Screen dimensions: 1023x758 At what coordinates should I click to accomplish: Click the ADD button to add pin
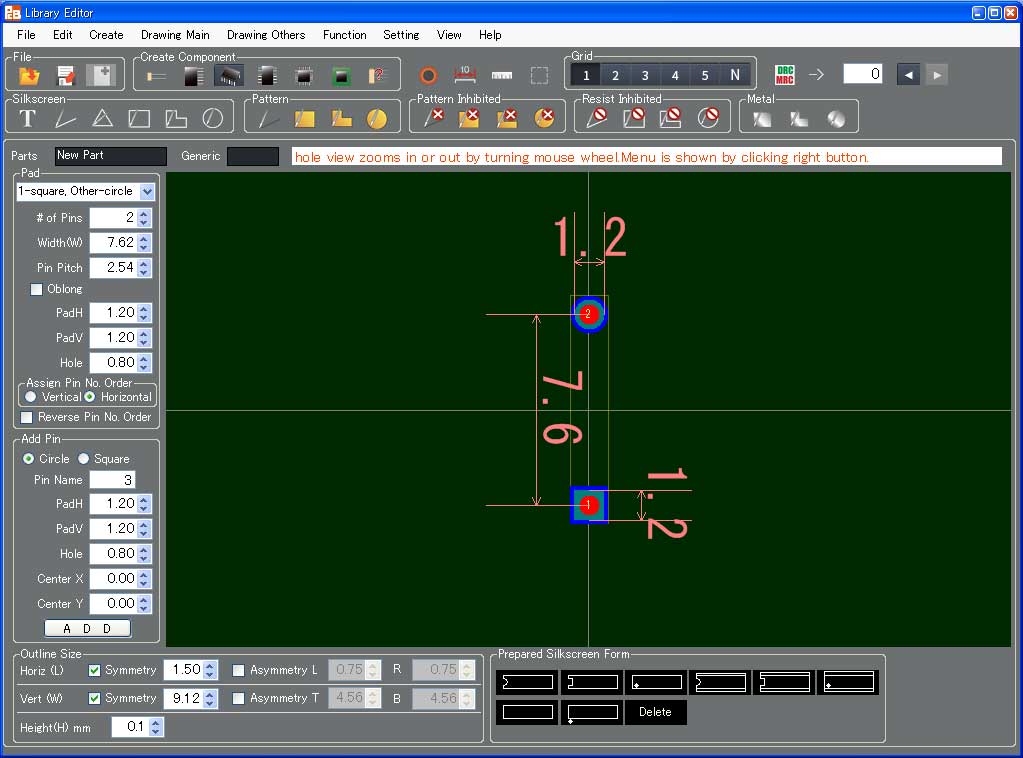(87, 628)
